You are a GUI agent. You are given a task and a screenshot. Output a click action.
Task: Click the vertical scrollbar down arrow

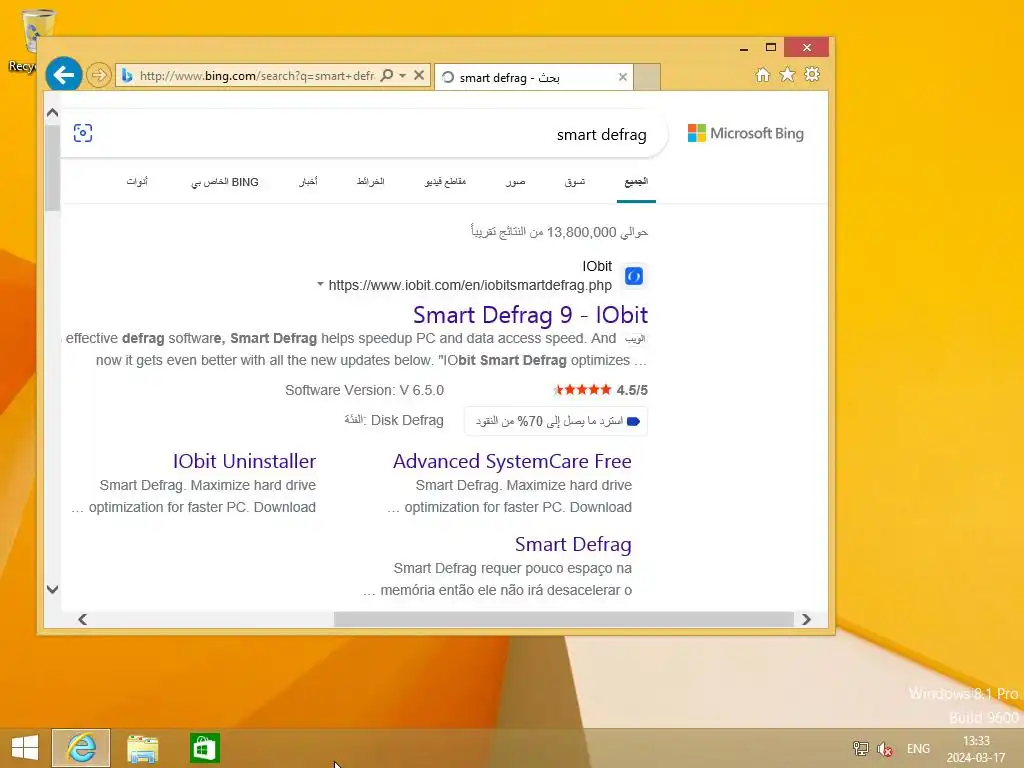53,589
